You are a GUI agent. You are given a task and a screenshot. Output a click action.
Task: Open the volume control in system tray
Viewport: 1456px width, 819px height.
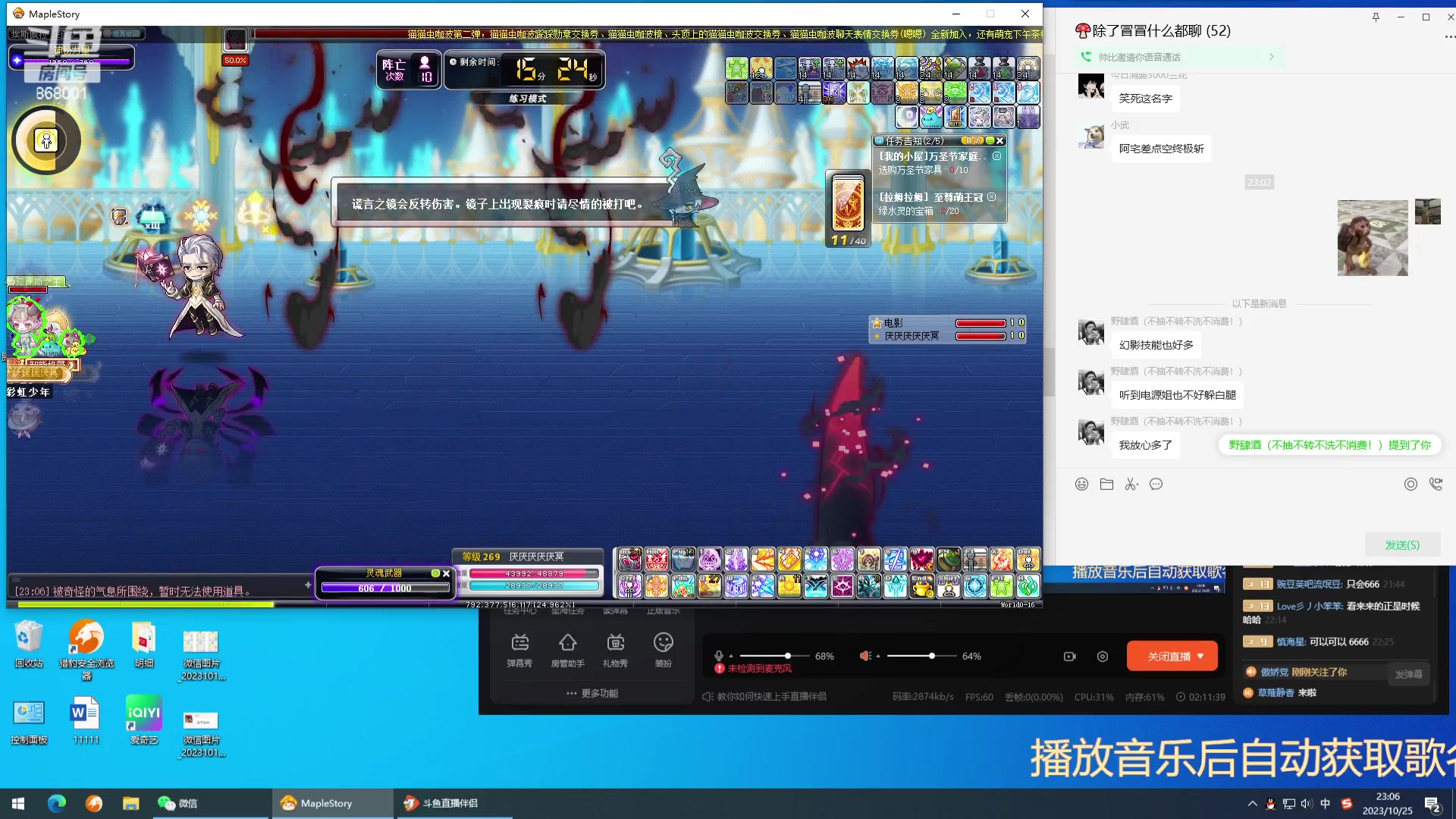coord(1307,803)
